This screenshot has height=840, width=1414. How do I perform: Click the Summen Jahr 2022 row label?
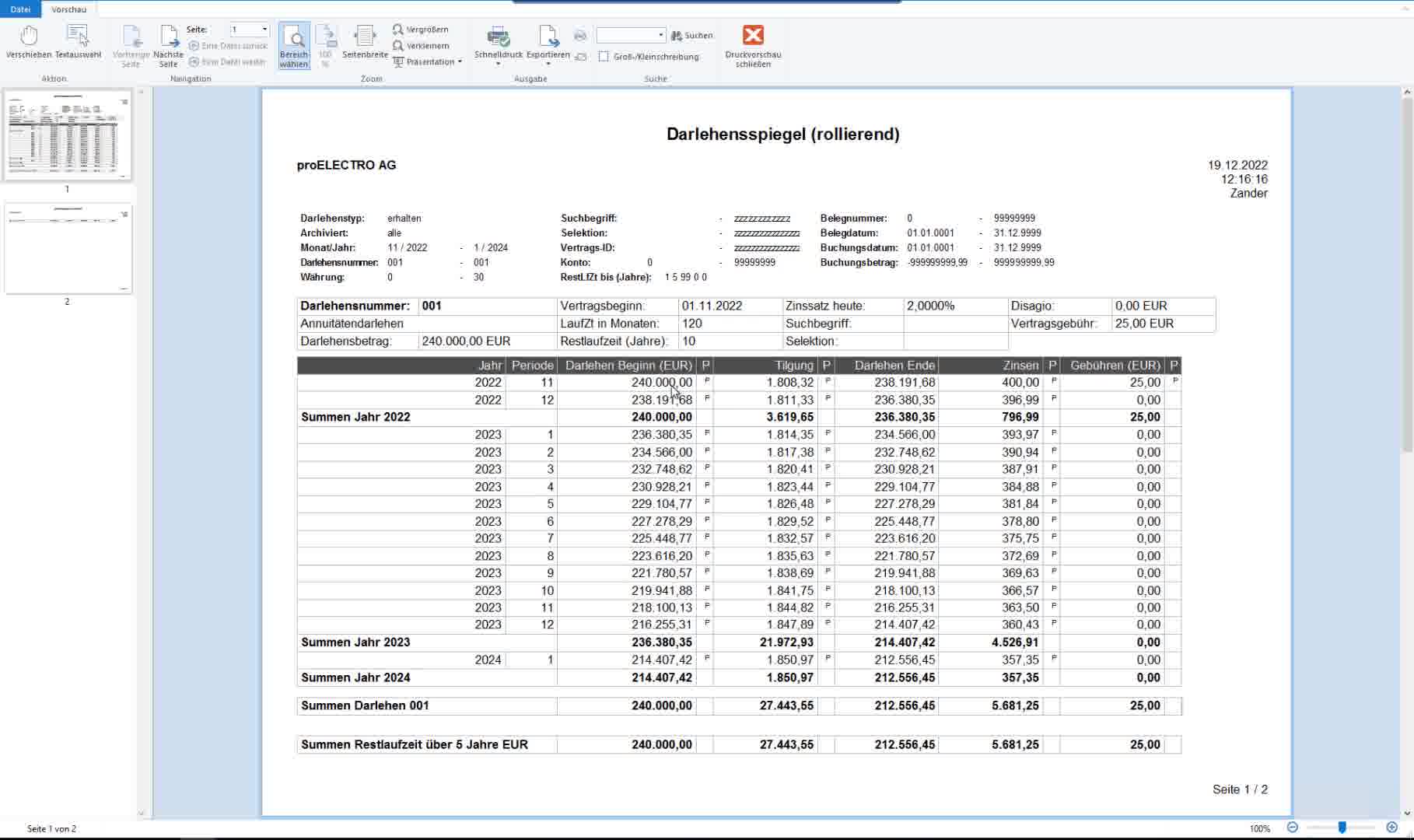tap(355, 417)
